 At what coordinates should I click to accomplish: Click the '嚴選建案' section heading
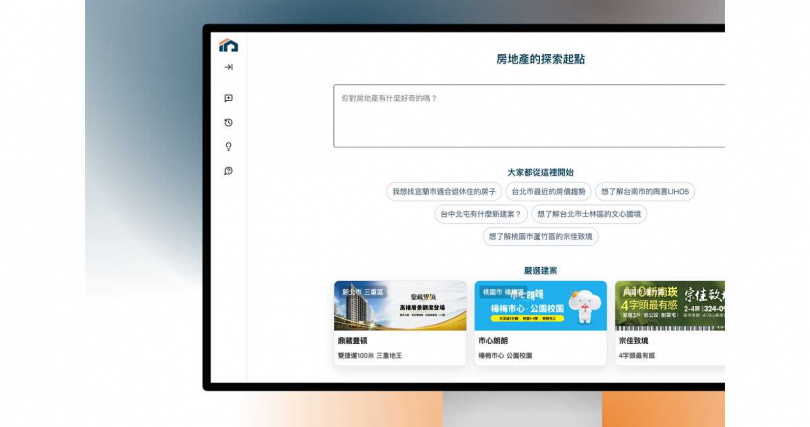540,271
